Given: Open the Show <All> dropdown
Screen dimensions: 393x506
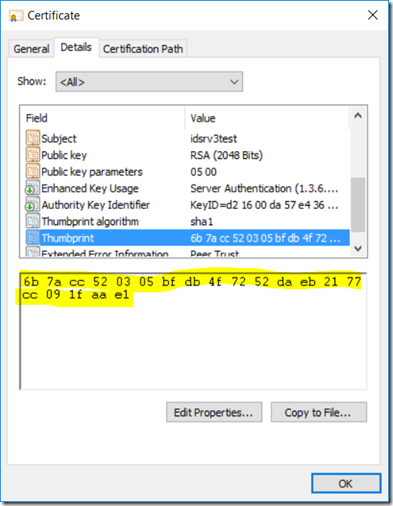Looking at the screenshot, I should click(149, 81).
